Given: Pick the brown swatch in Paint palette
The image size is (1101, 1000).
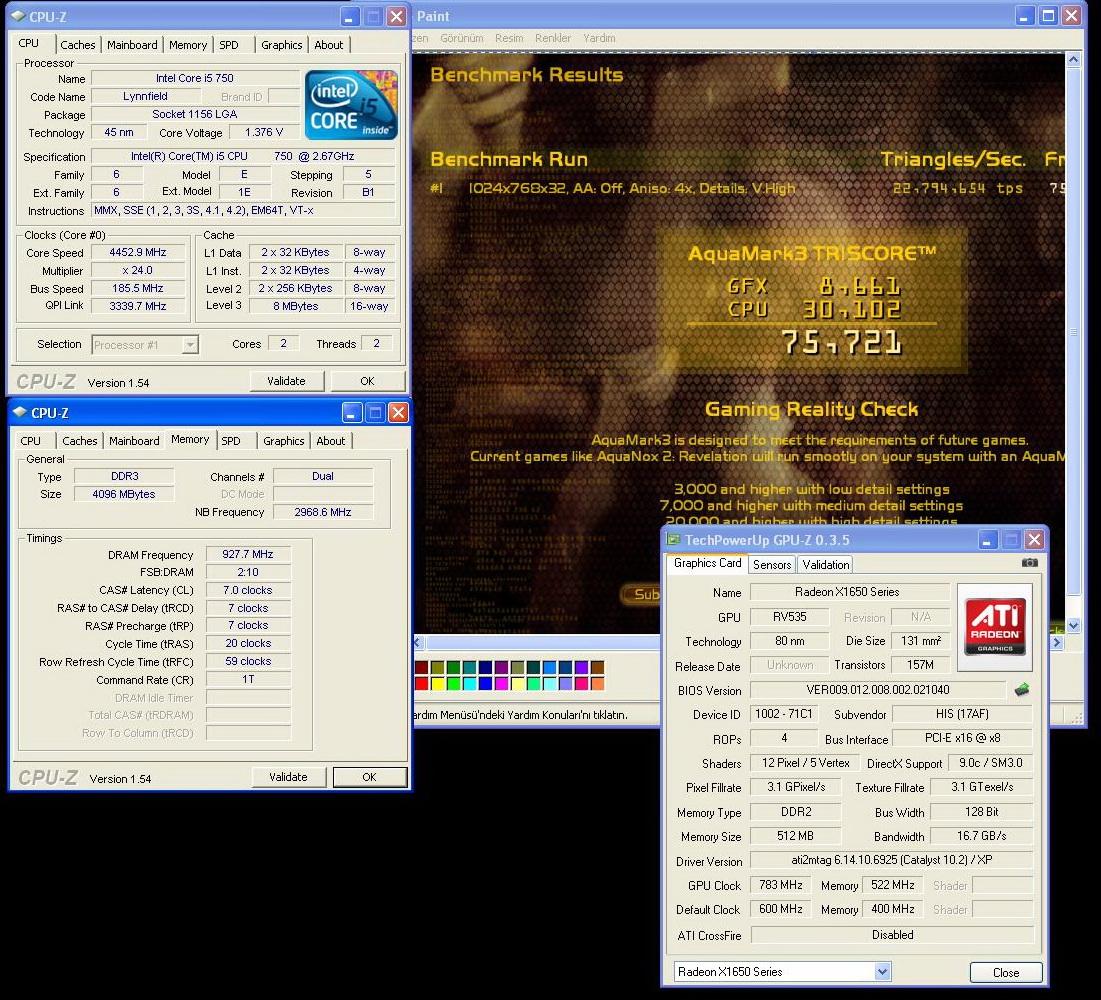Looking at the screenshot, I should pos(598,668).
